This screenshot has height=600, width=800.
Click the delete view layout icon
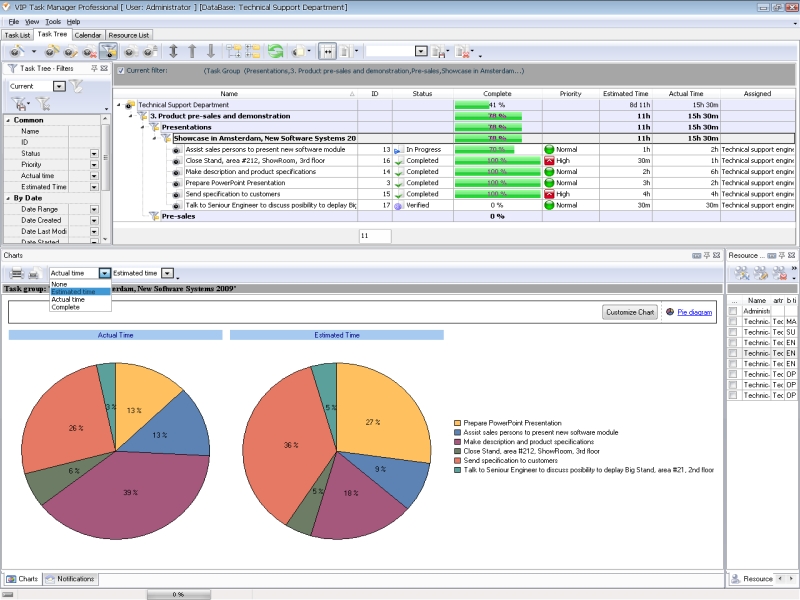(x=462, y=51)
